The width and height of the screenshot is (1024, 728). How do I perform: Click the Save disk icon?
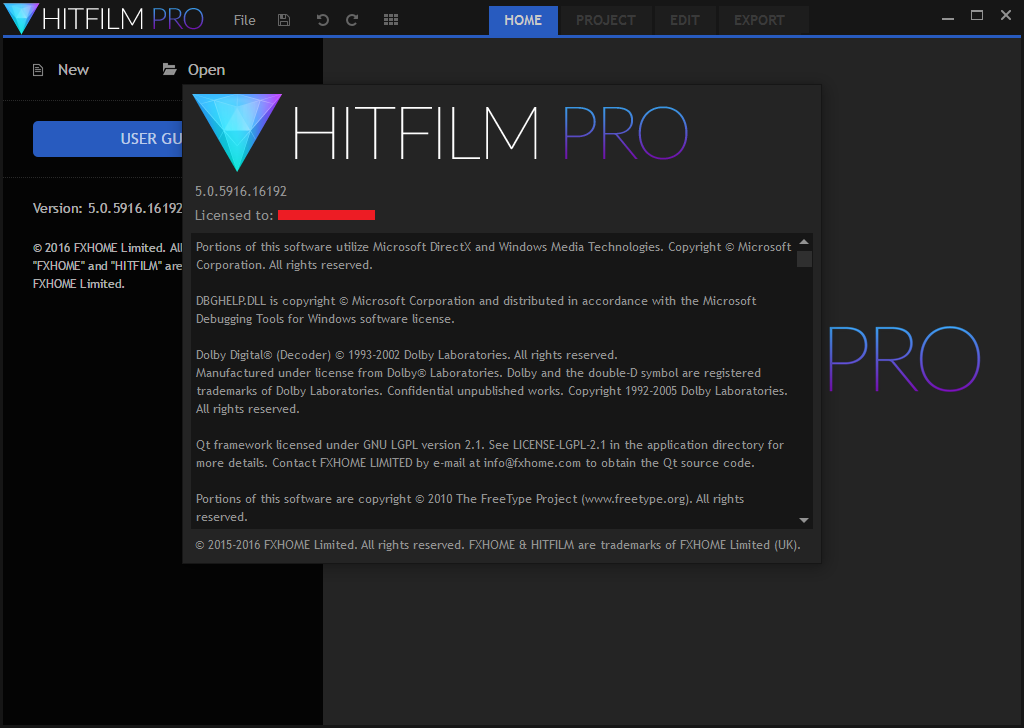coord(283,20)
